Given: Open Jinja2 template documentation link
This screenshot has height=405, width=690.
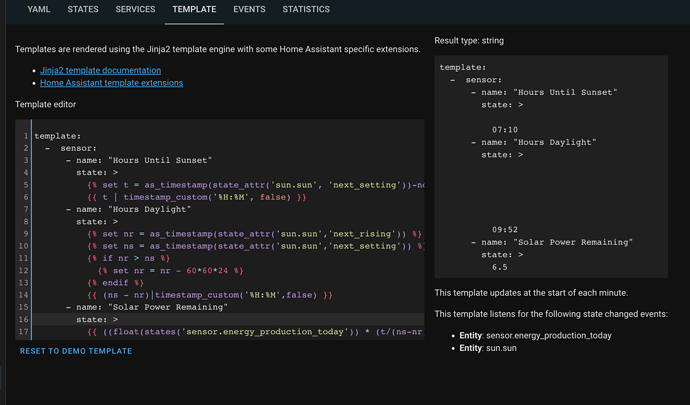Looking at the screenshot, I should point(100,70).
